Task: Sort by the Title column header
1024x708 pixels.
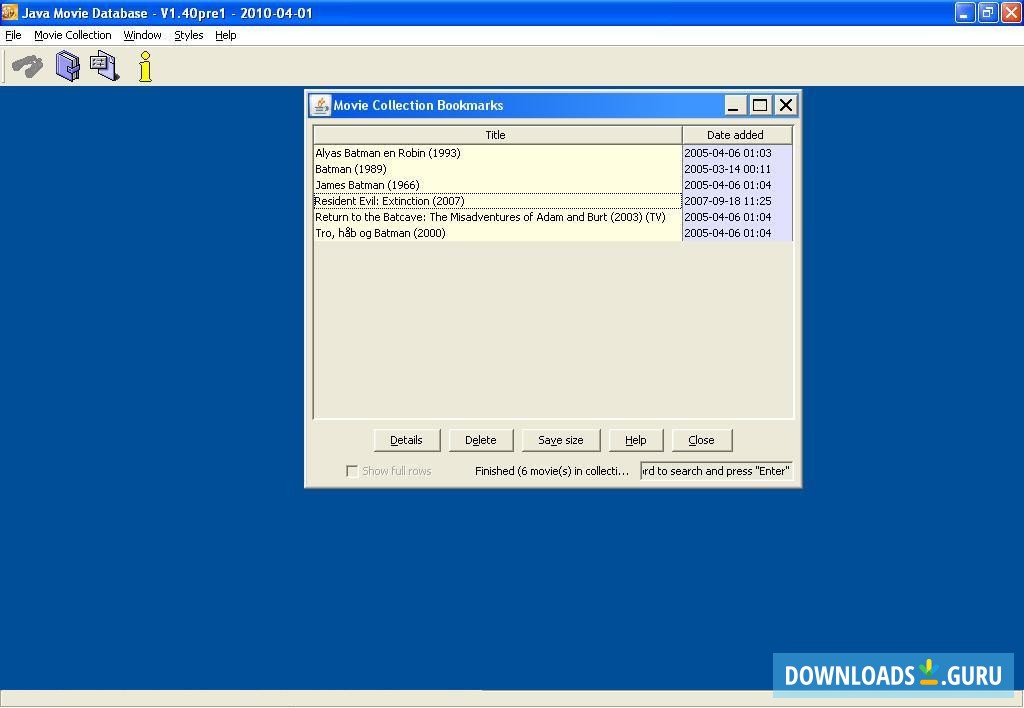Action: [496, 134]
